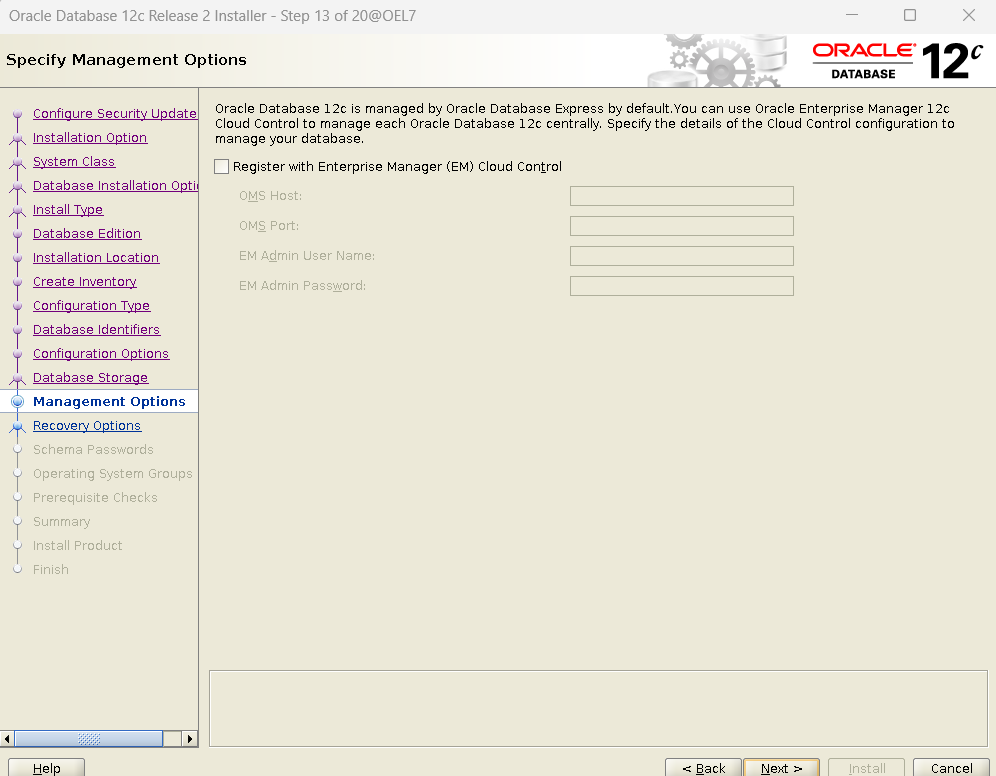The height and width of the screenshot is (776, 996).
Task: Click the System Class step marker icon
Action: 18,163
